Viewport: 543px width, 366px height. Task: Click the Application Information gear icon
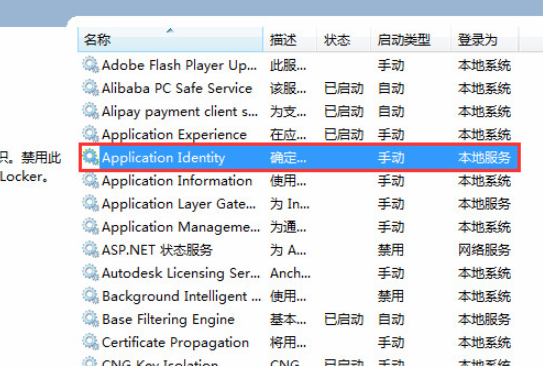(x=90, y=180)
